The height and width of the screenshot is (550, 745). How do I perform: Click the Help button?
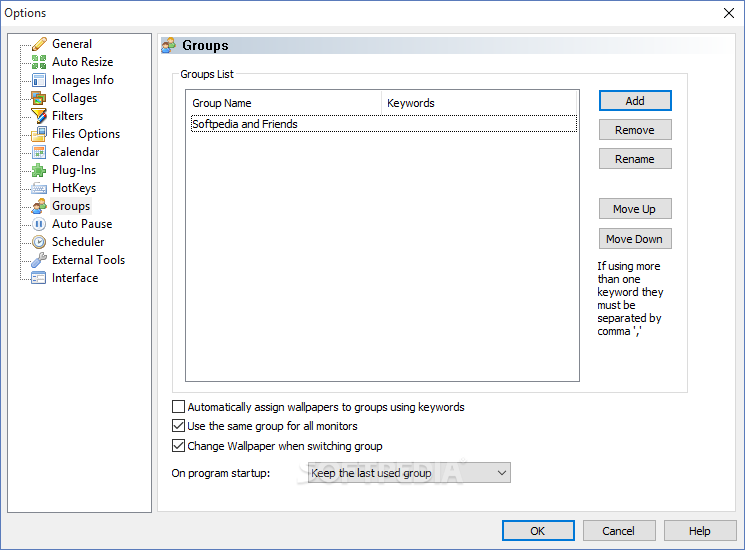click(x=700, y=531)
